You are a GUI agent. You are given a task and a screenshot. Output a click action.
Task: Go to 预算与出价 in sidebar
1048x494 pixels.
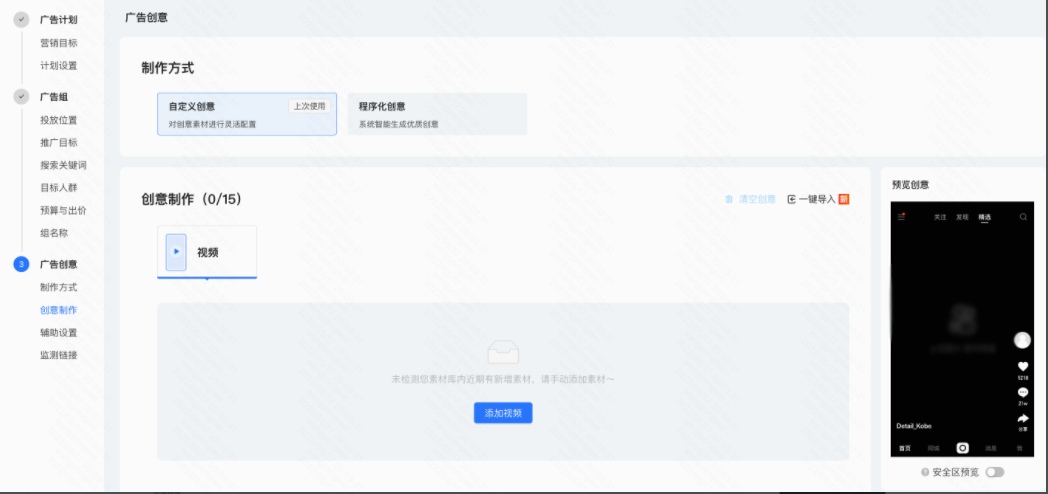pyautogui.click(x=63, y=211)
